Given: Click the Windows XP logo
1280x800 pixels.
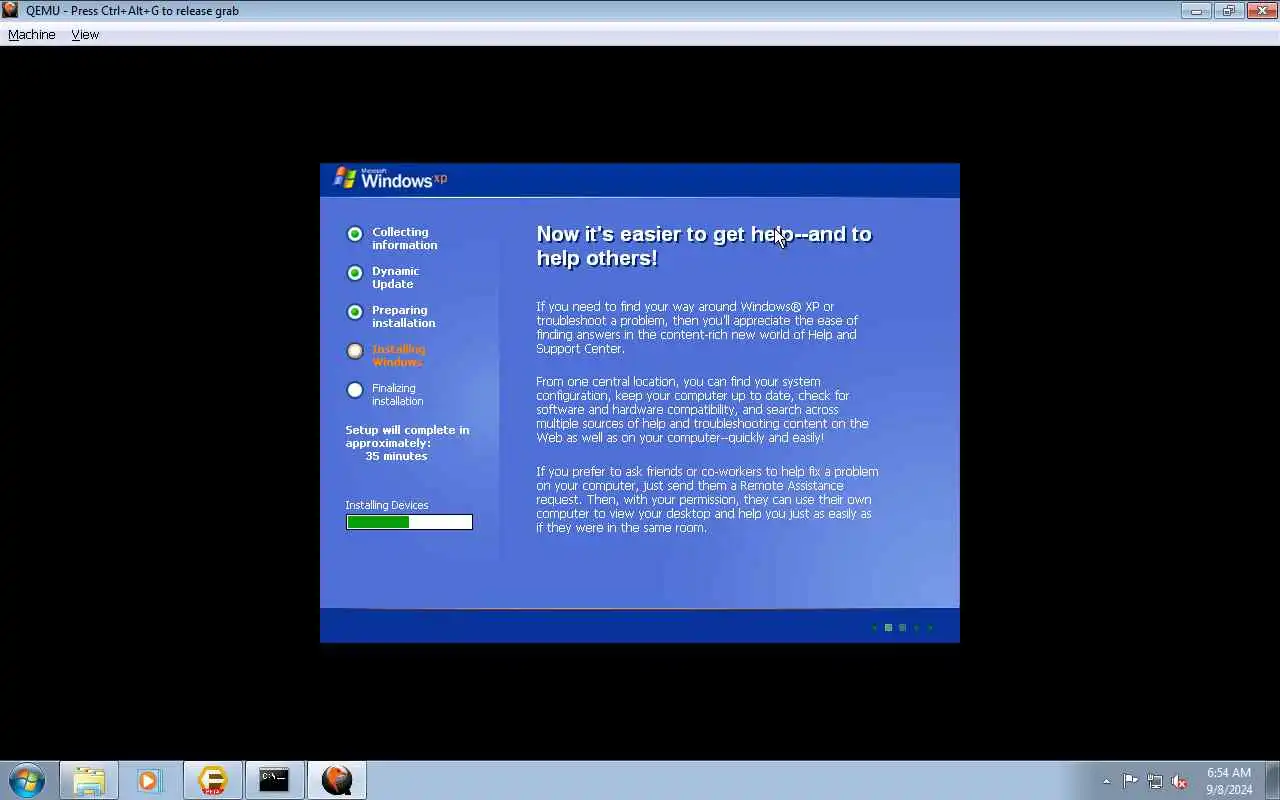Looking at the screenshot, I should [390, 179].
